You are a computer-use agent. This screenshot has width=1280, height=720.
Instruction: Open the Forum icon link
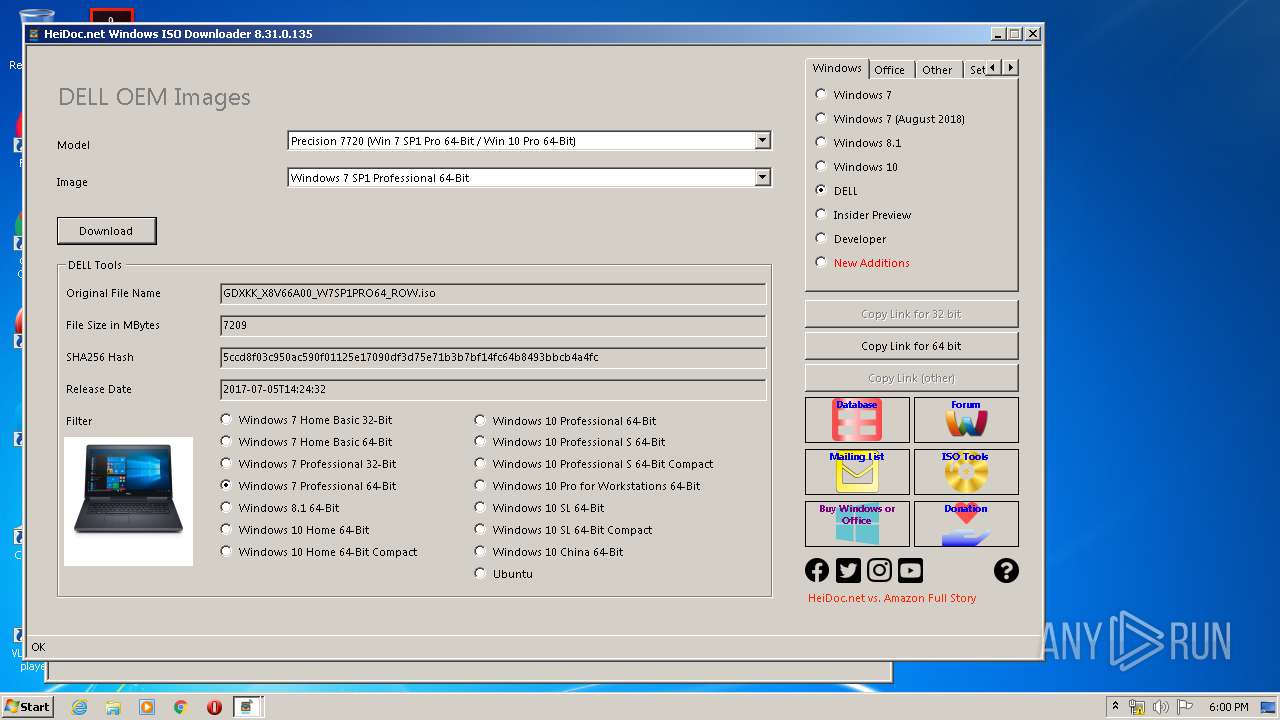(966, 420)
